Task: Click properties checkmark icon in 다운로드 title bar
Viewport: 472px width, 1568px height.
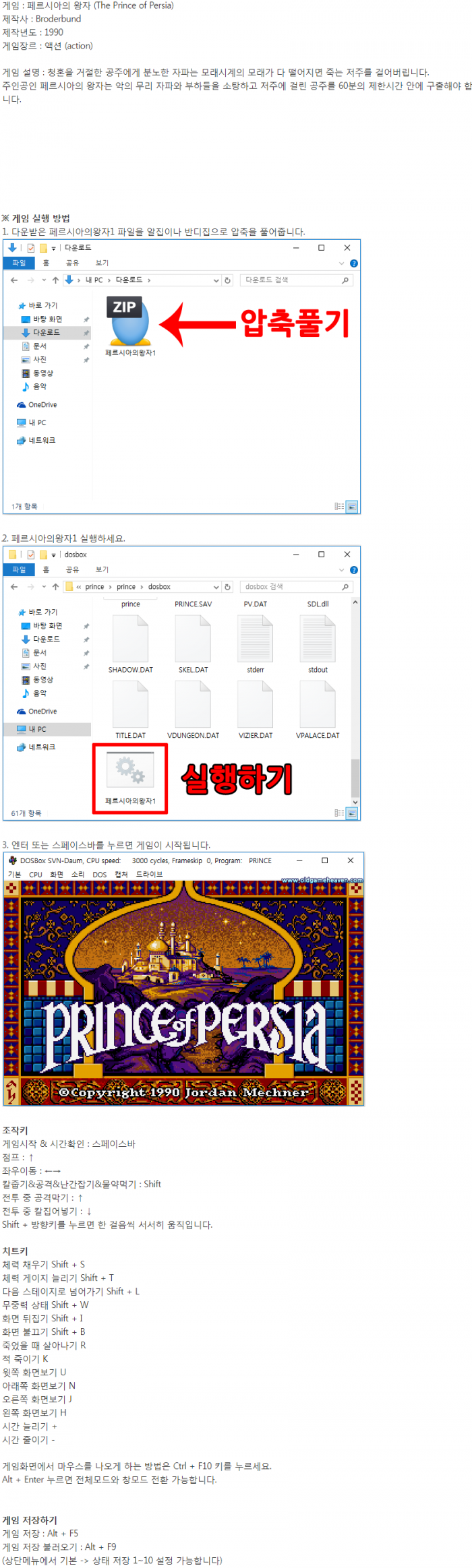Action: (31, 248)
